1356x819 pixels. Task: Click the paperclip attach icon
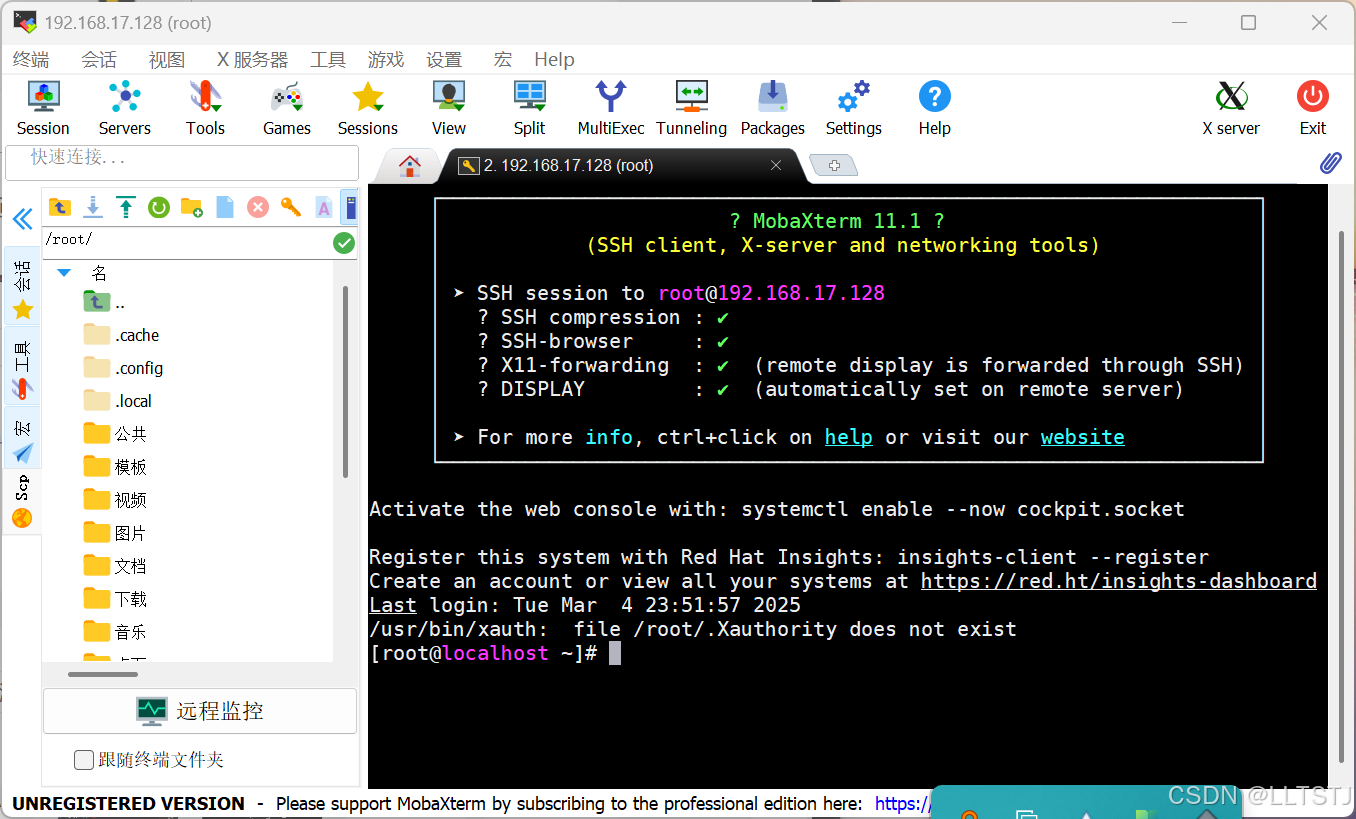(x=1330, y=163)
